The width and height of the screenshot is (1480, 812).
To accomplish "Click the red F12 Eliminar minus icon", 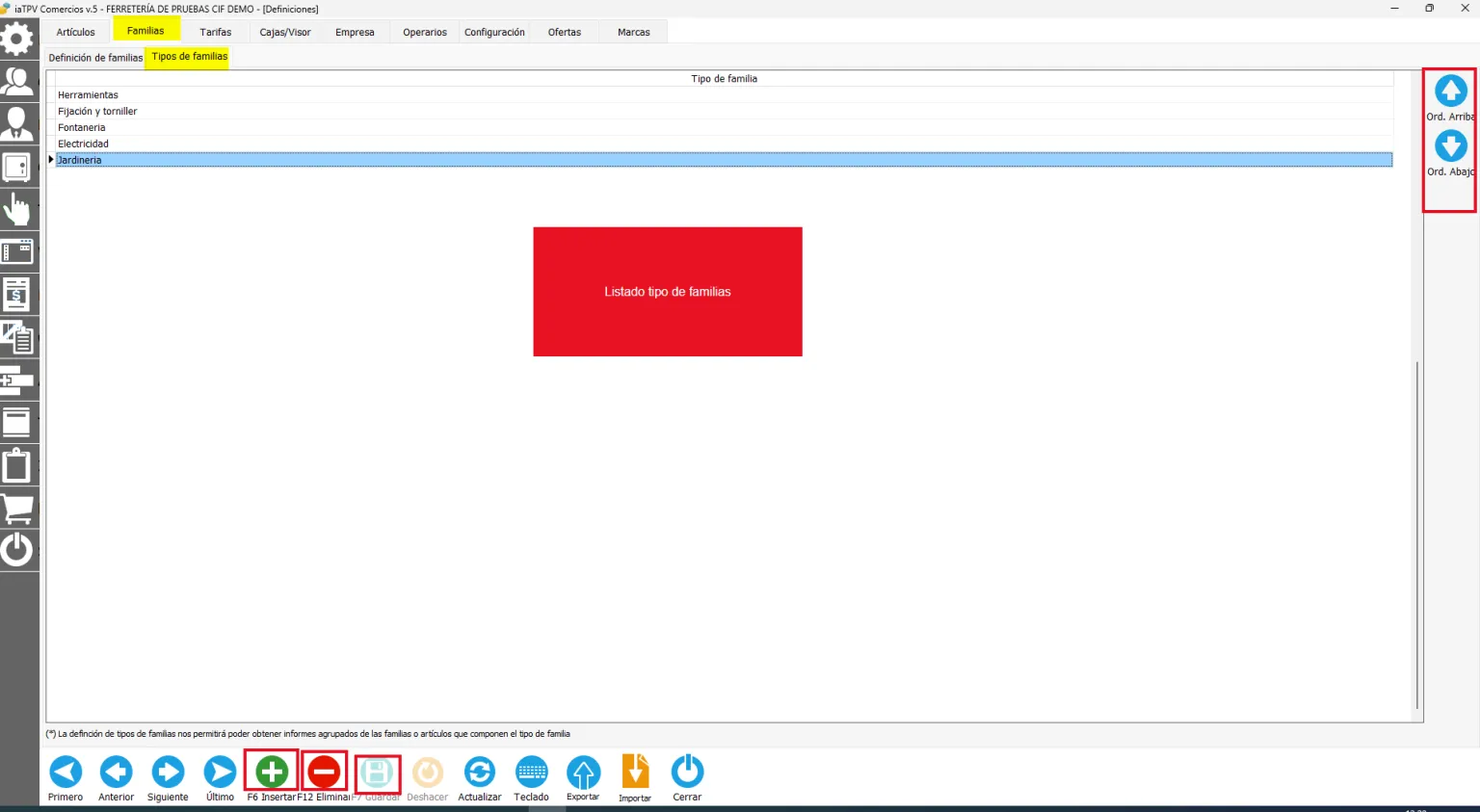I will [x=324, y=771].
